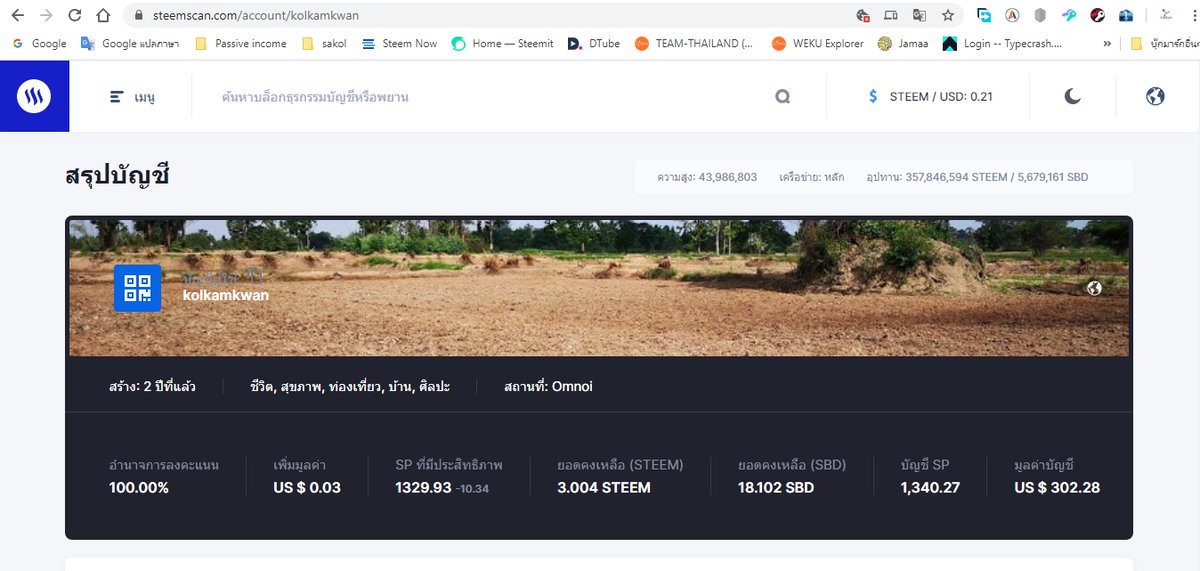Bookmark this page with star
The image size is (1200, 571).
[948, 15]
